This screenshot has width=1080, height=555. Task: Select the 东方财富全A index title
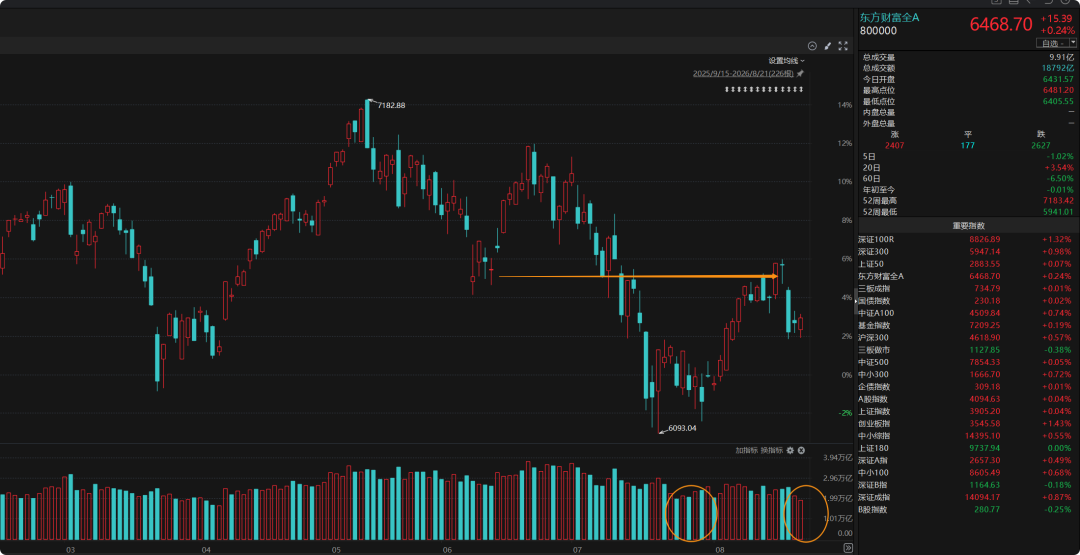889,17
